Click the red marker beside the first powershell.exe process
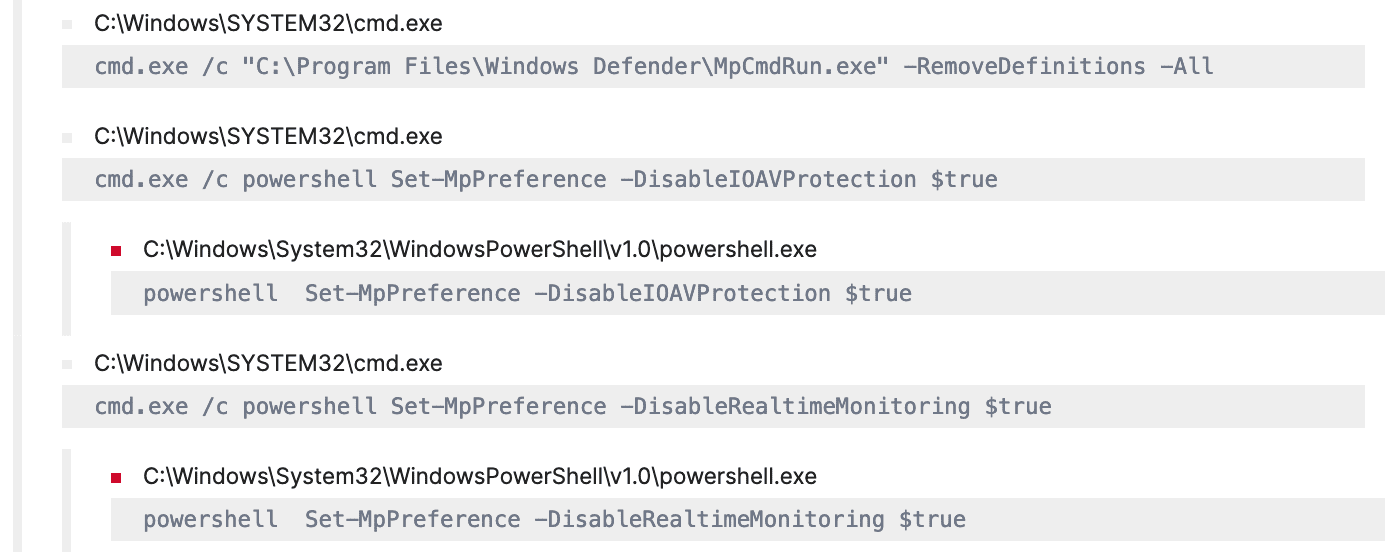The height and width of the screenshot is (552, 1391). pos(116,251)
